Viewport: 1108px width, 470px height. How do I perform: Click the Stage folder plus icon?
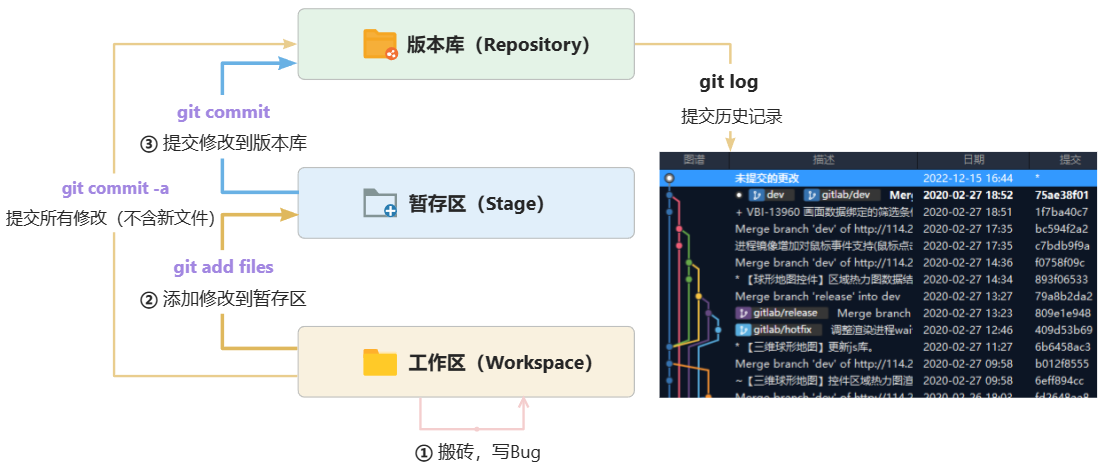click(380, 203)
